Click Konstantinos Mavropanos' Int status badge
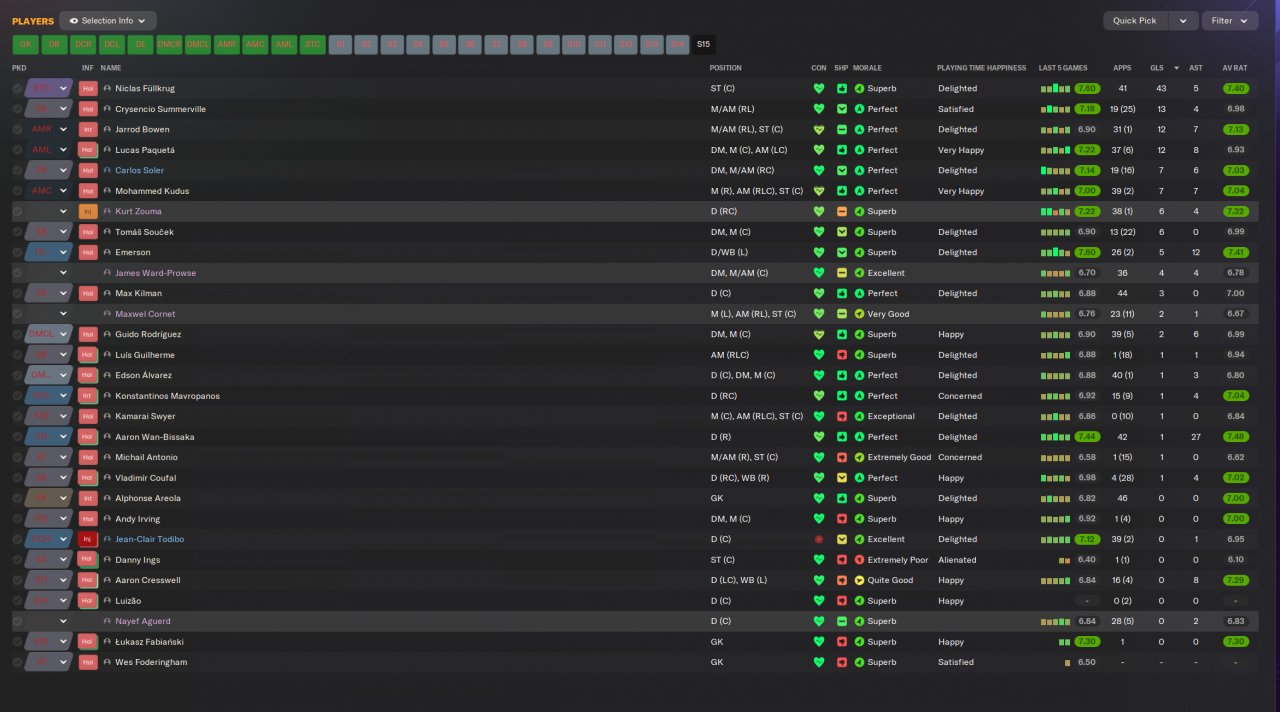Viewport: 1280px width, 712px height. [88, 396]
